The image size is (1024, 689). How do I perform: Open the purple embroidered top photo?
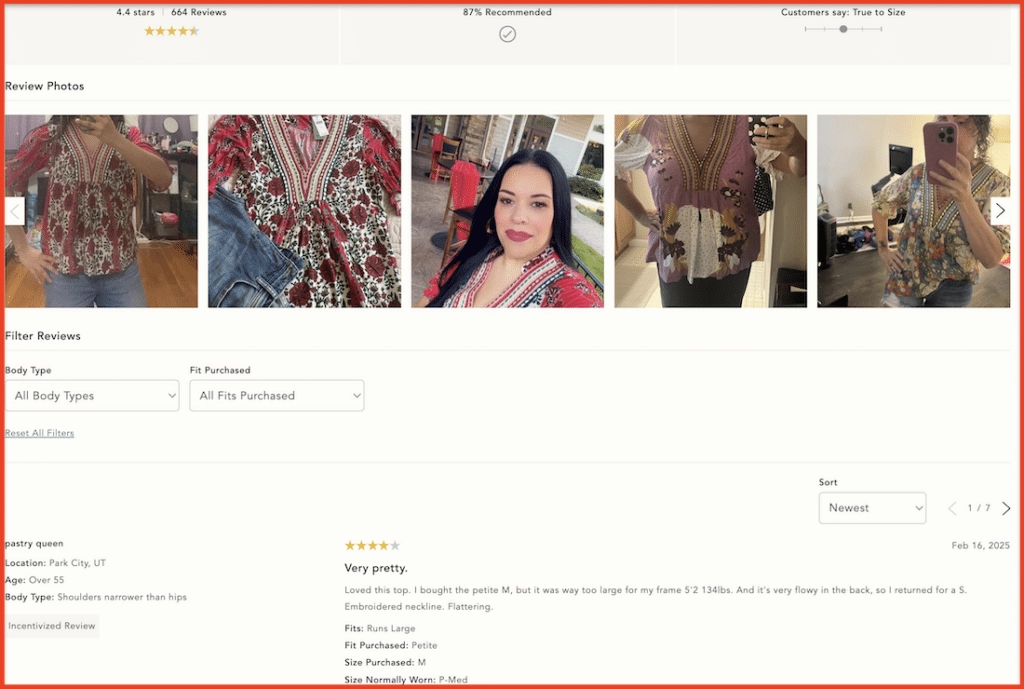click(x=711, y=211)
